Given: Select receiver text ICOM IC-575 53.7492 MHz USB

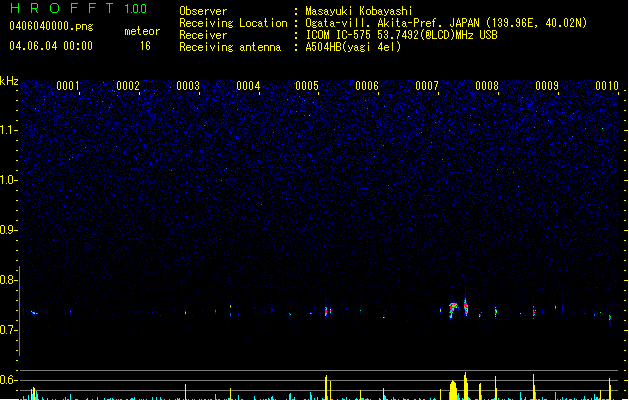Looking at the screenshot, I should click(402, 35).
